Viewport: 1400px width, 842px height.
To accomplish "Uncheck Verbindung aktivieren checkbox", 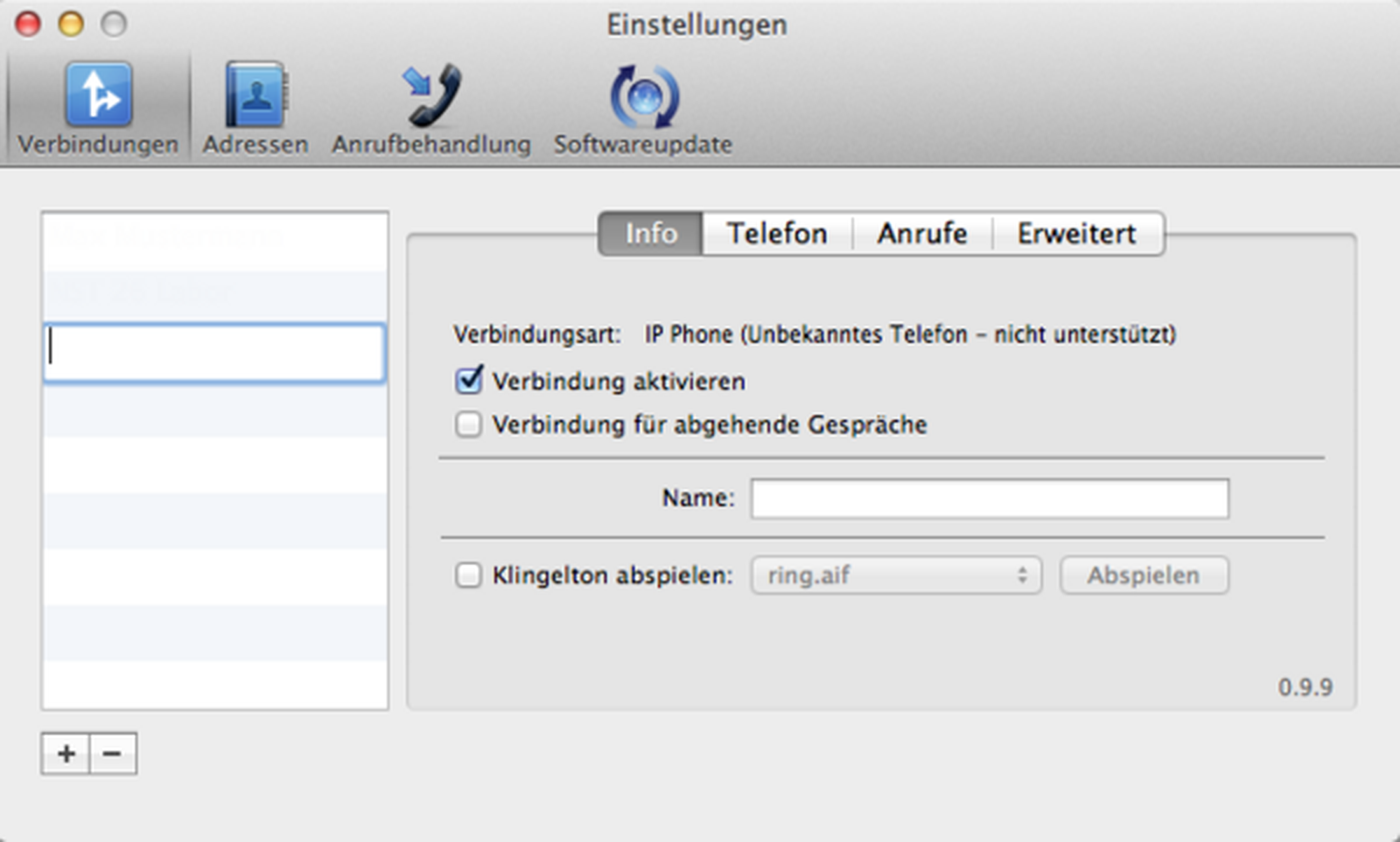I will [x=468, y=381].
